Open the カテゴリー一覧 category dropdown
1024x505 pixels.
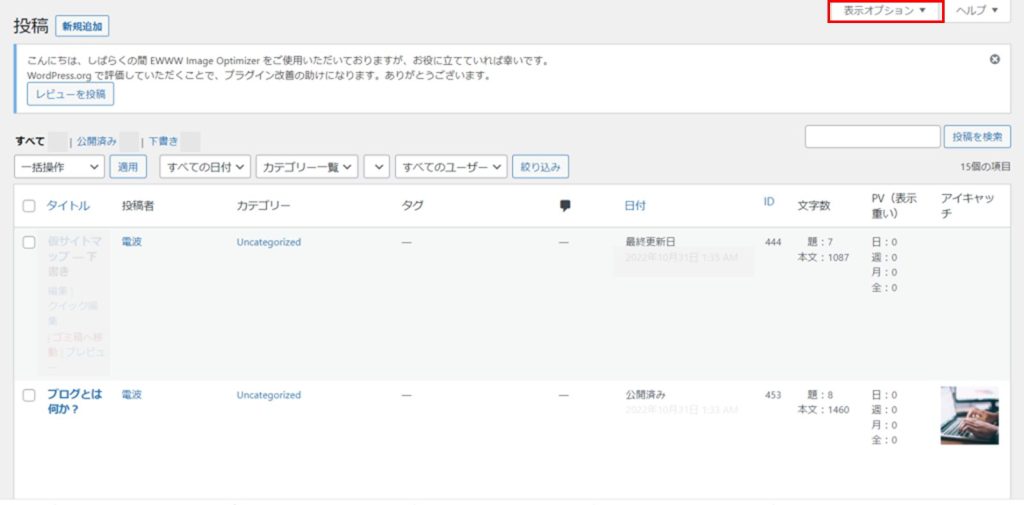tap(306, 168)
